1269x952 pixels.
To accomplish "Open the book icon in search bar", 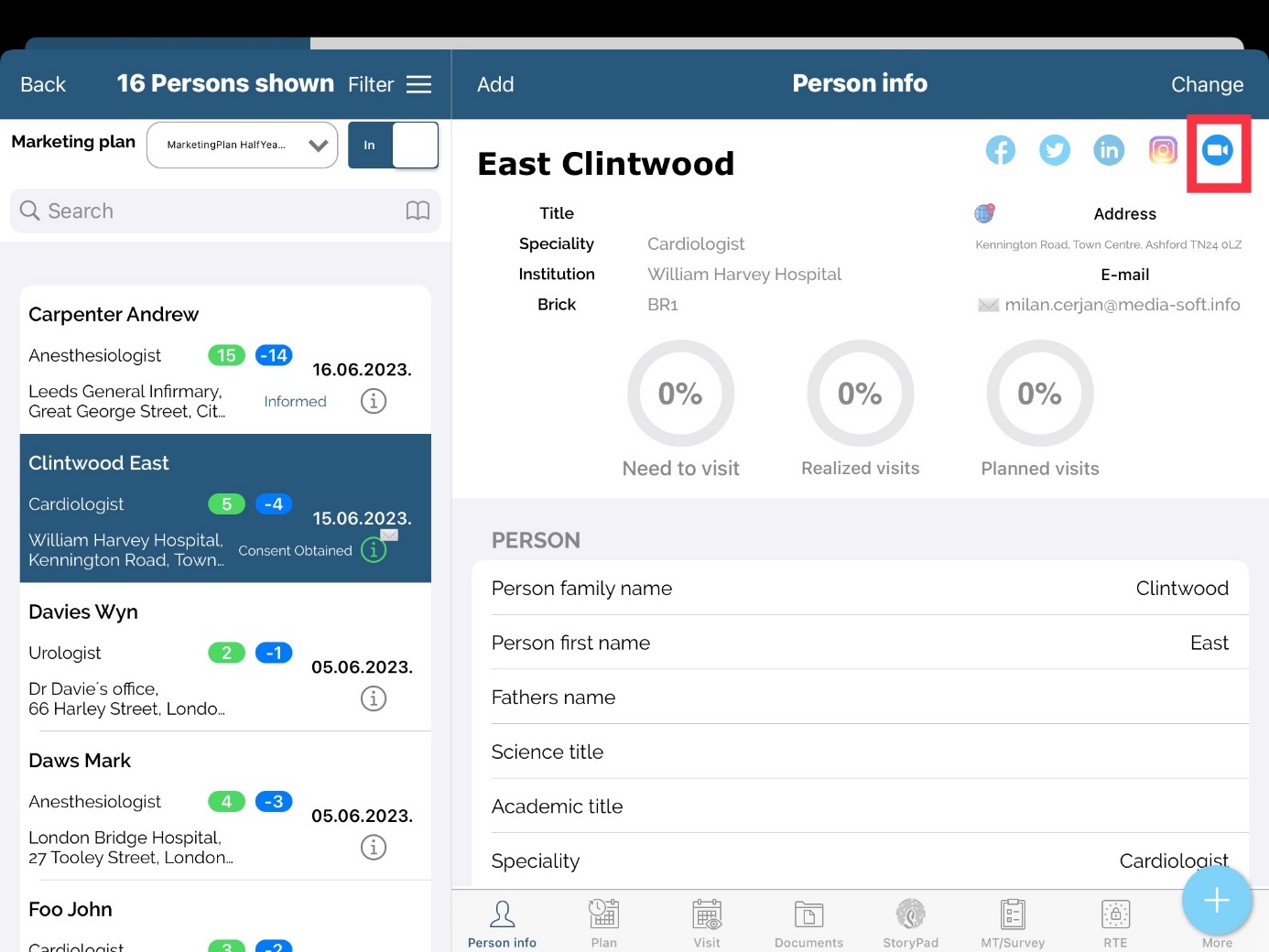I will (x=418, y=211).
